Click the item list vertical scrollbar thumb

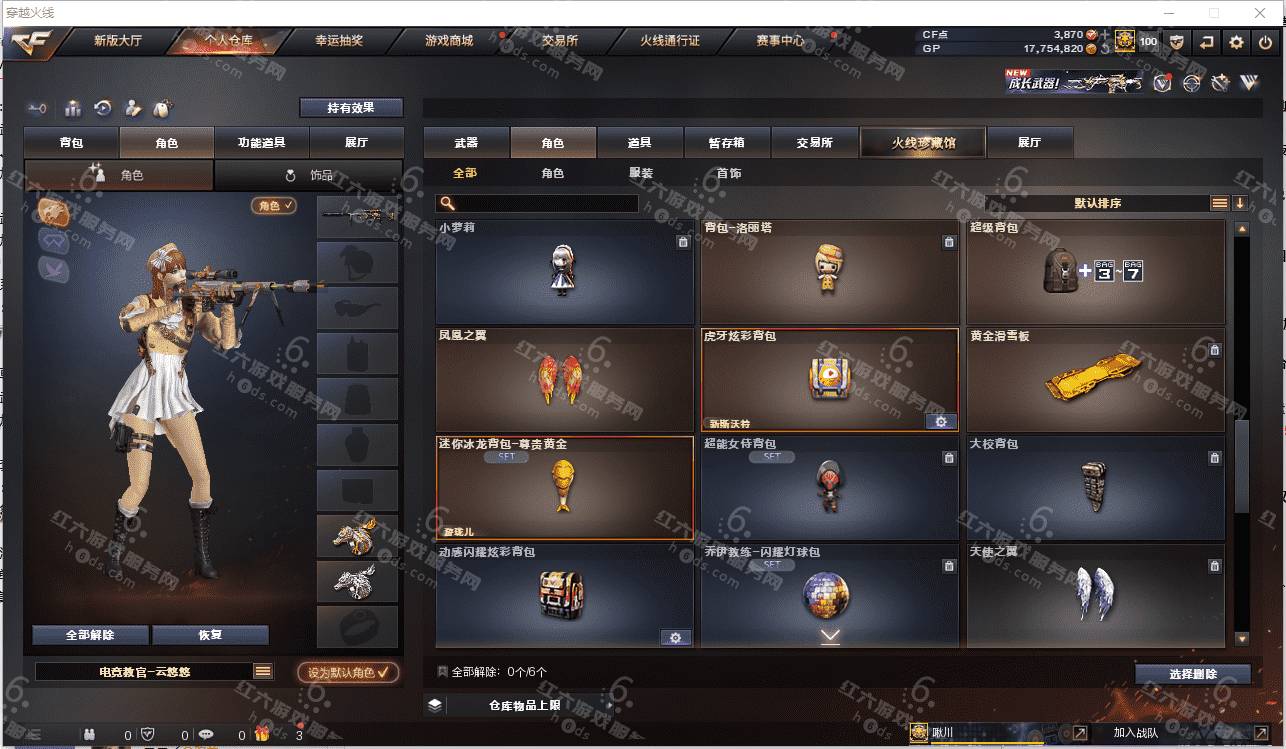[x=1241, y=465]
